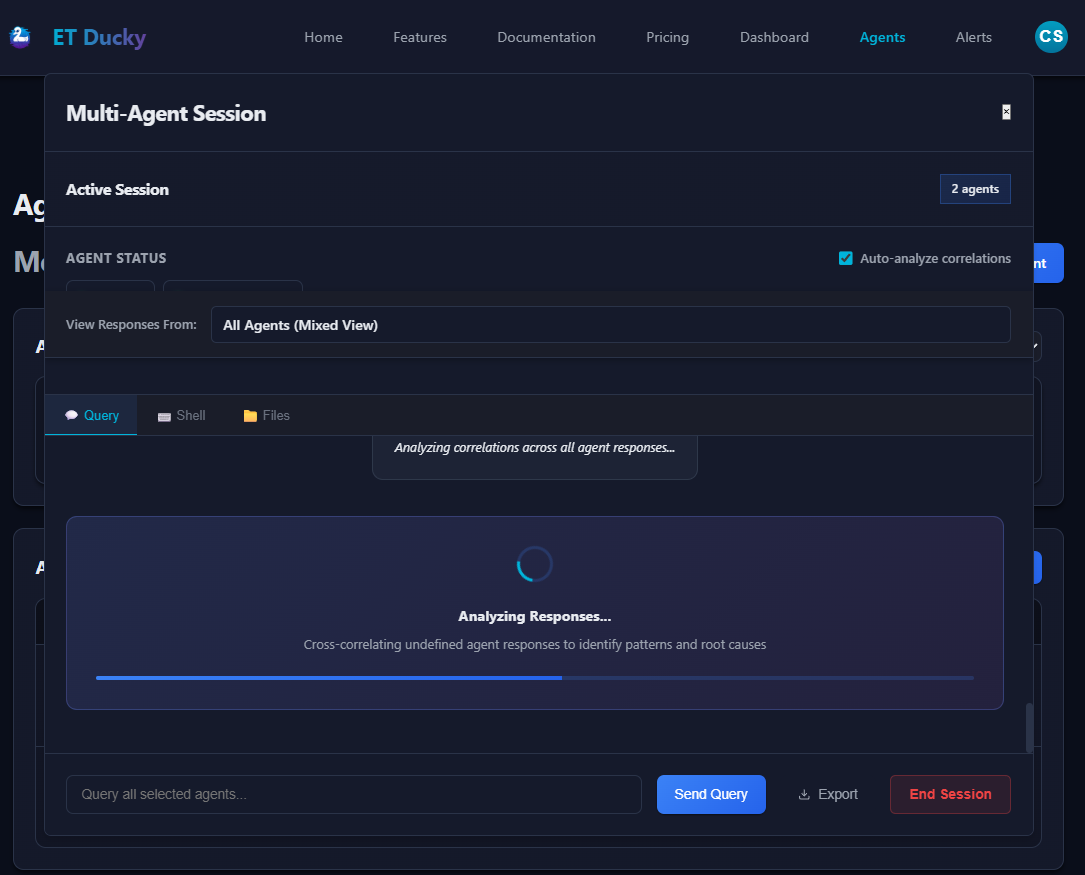Image resolution: width=1085 pixels, height=875 pixels.
Task: Click the session panel vertical scrollbar
Action: [x=1029, y=727]
